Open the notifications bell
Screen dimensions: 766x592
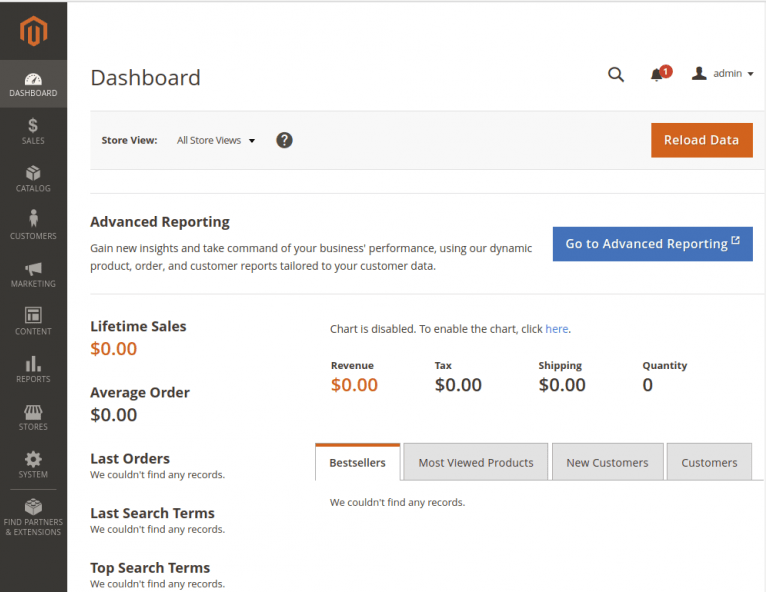[657, 74]
